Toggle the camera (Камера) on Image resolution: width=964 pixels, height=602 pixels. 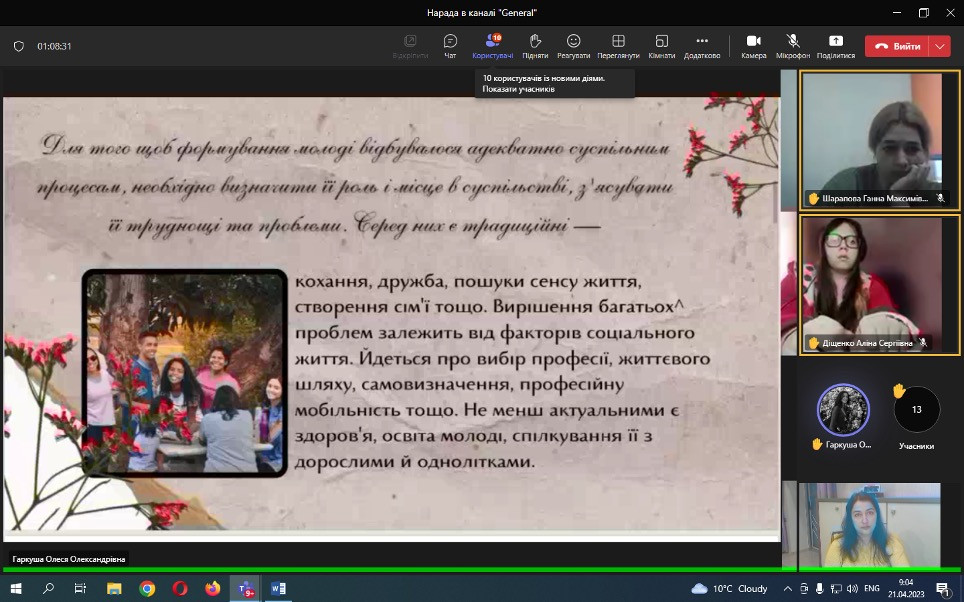[x=753, y=45]
